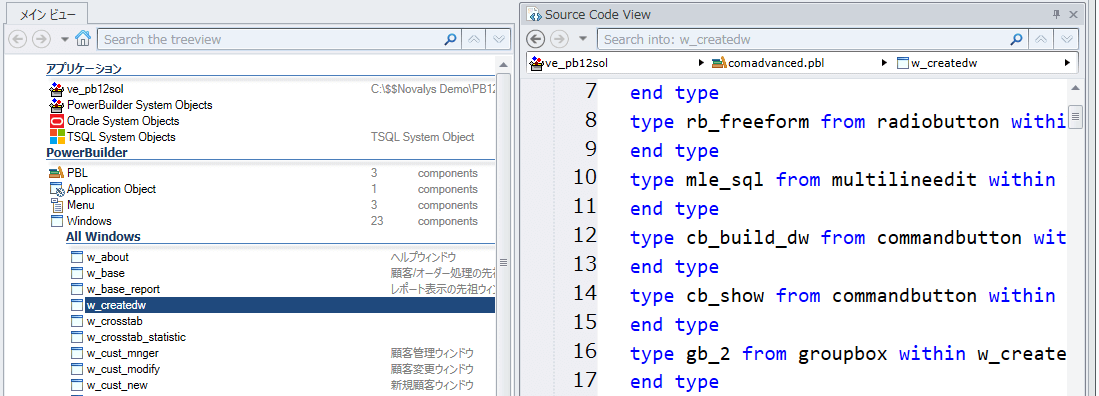1099x396 pixels.
Task: Select the Windows row with 23 components
Action: click(x=271, y=221)
